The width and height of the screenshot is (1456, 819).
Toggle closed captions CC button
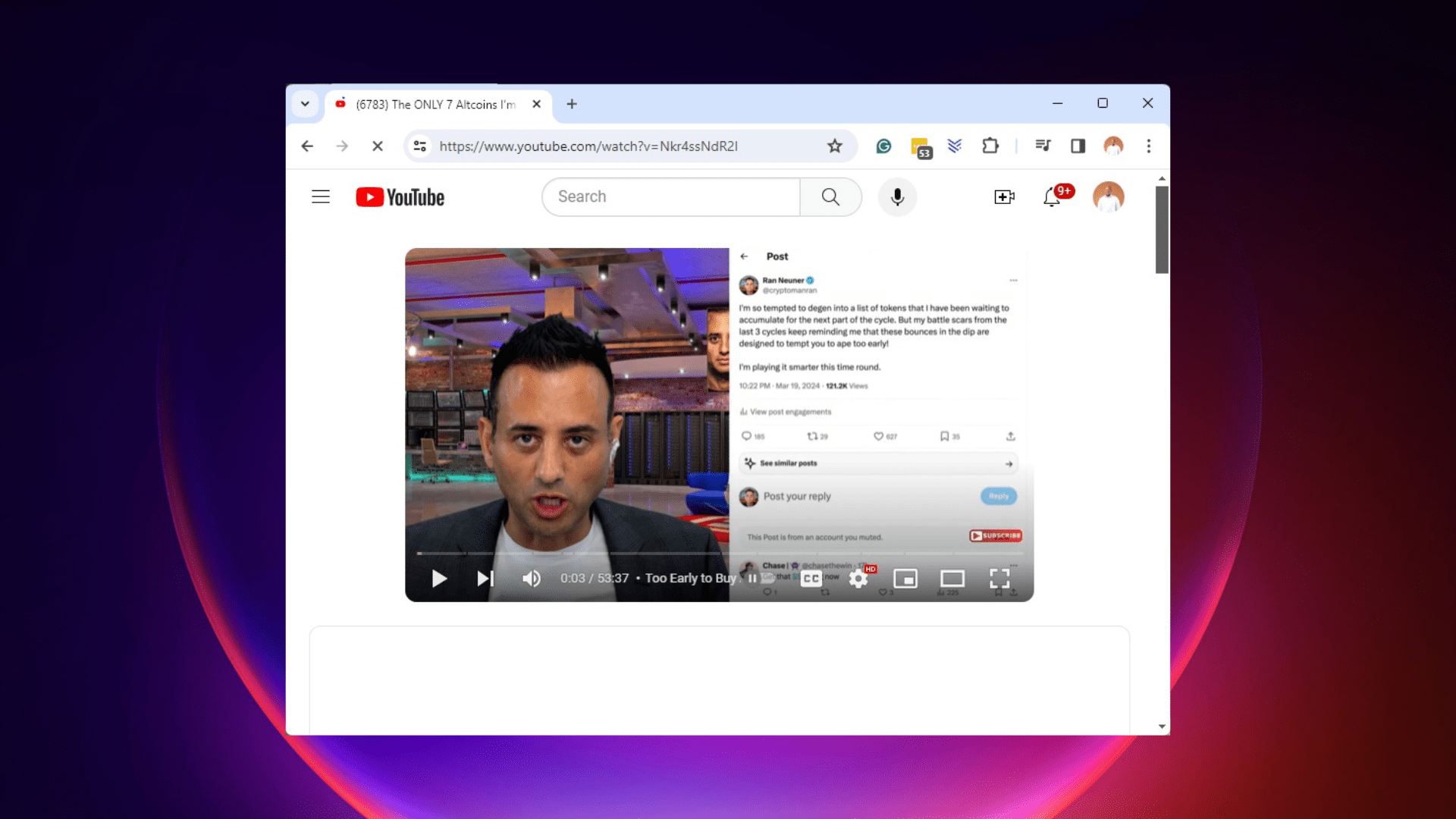tap(810, 578)
